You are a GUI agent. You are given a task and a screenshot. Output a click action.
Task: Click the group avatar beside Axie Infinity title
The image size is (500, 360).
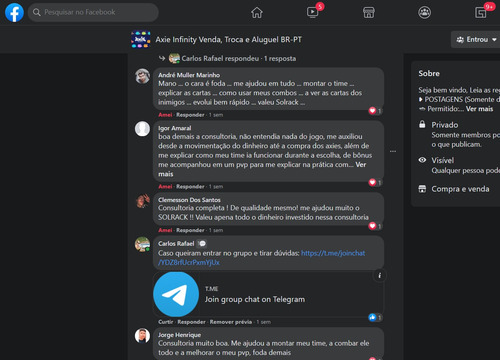(141, 39)
